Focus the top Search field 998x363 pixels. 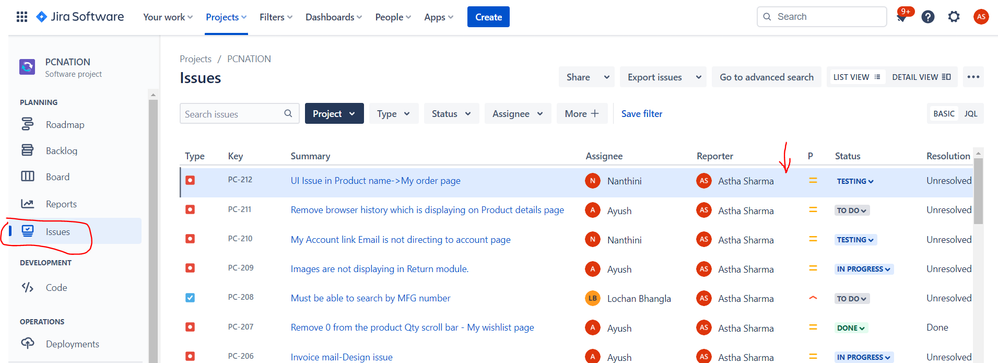pyautogui.click(x=822, y=17)
